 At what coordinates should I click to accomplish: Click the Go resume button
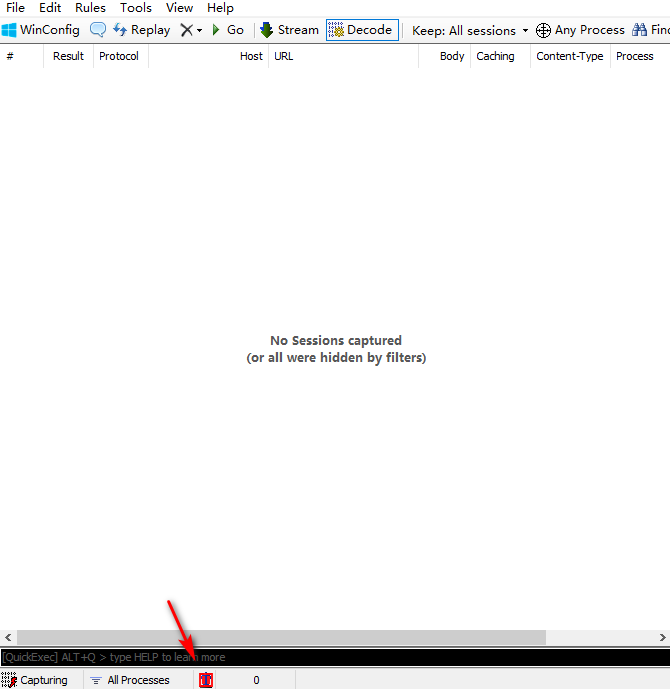pos(228,30)
